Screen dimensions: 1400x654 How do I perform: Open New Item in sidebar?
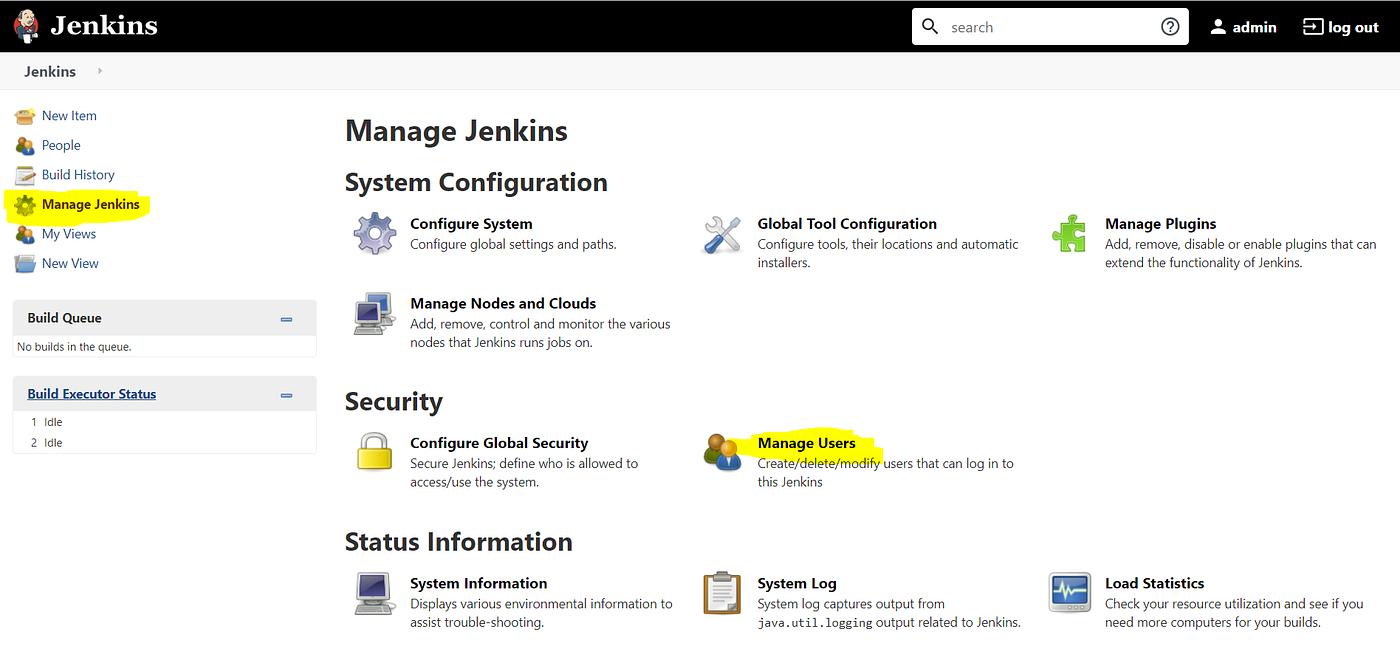click(69, 116)
